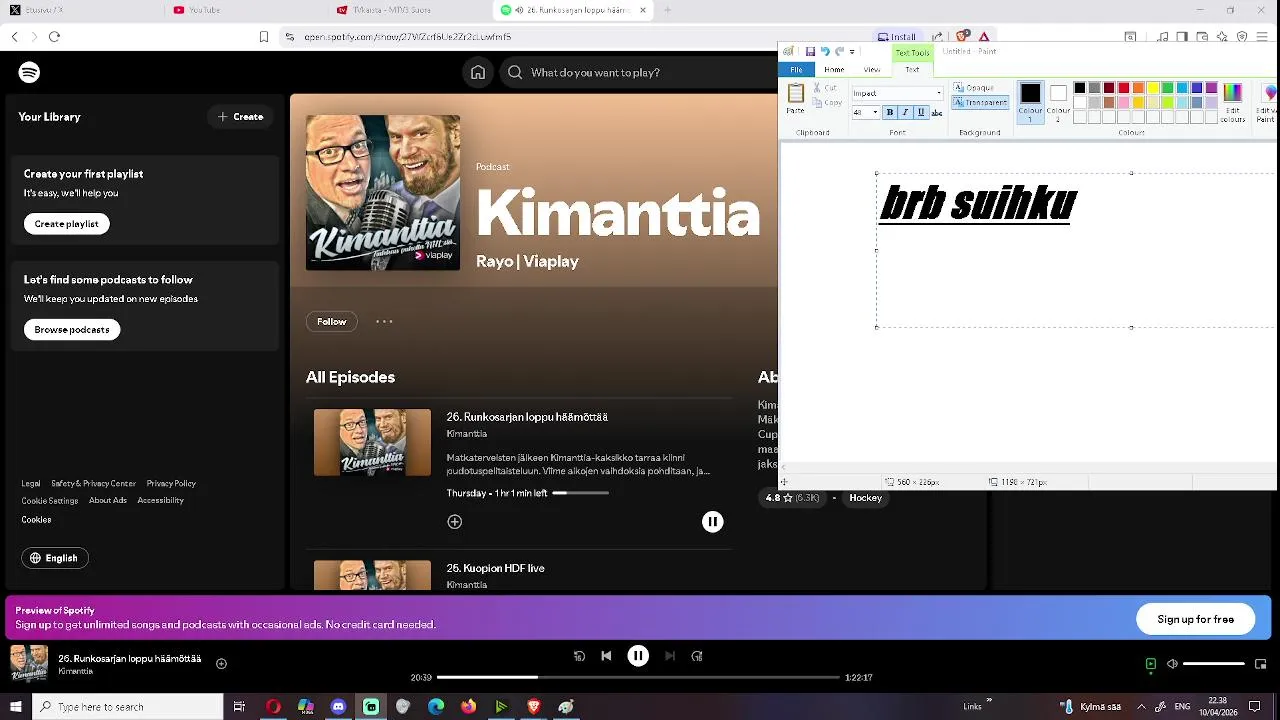Pick the red colour swatch in Paint
The width and height of the screenshot is (1280, 720).
[1123, 88]
